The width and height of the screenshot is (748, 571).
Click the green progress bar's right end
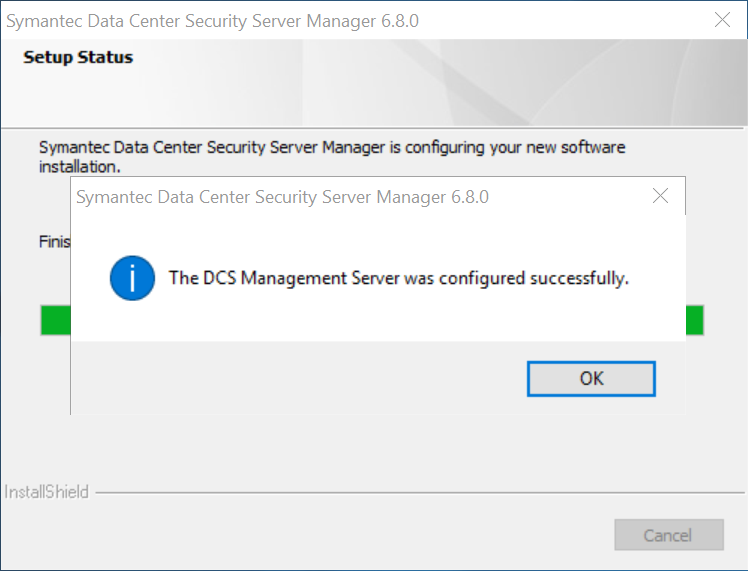tap(694, 321)
